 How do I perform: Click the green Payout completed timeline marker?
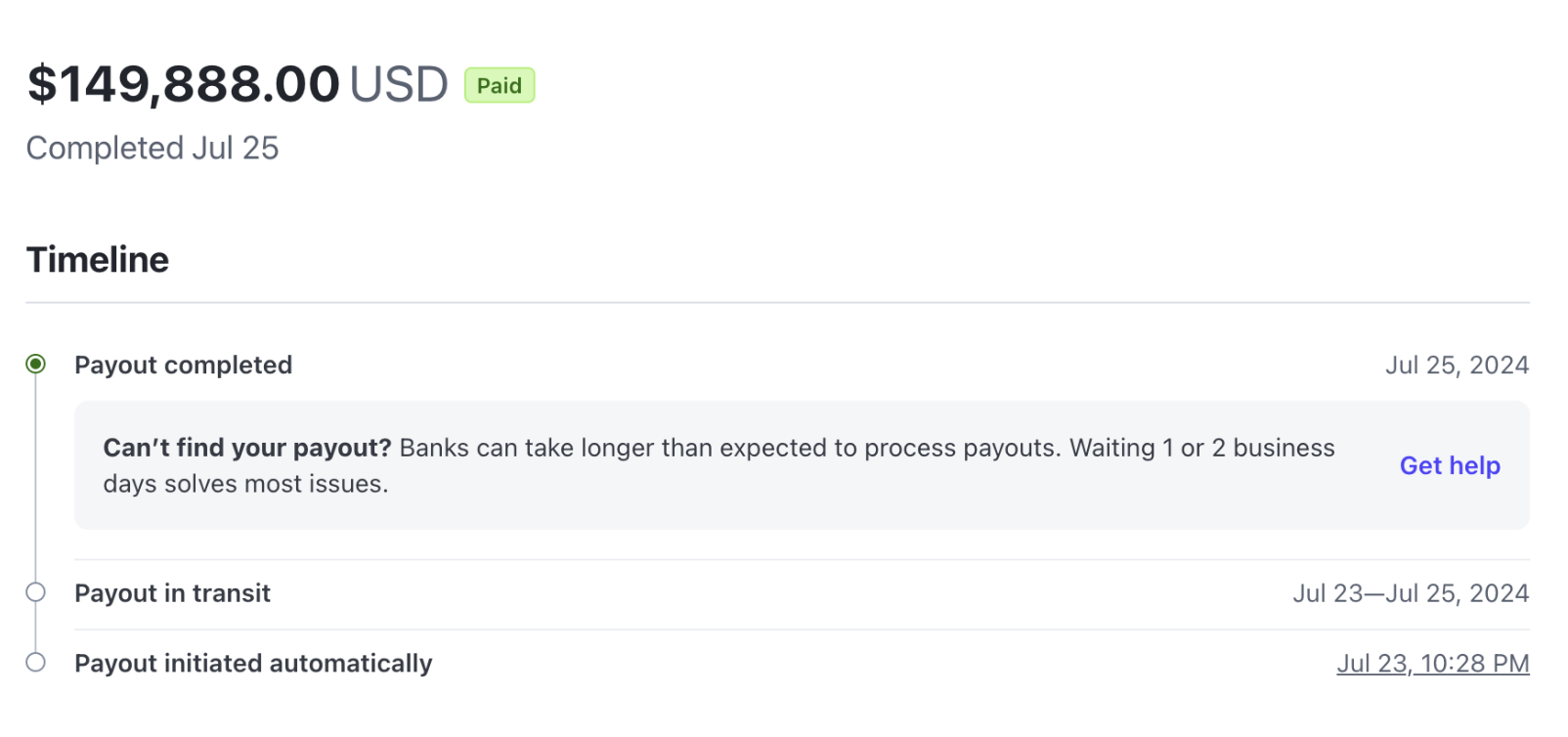(x=36, y=365)
